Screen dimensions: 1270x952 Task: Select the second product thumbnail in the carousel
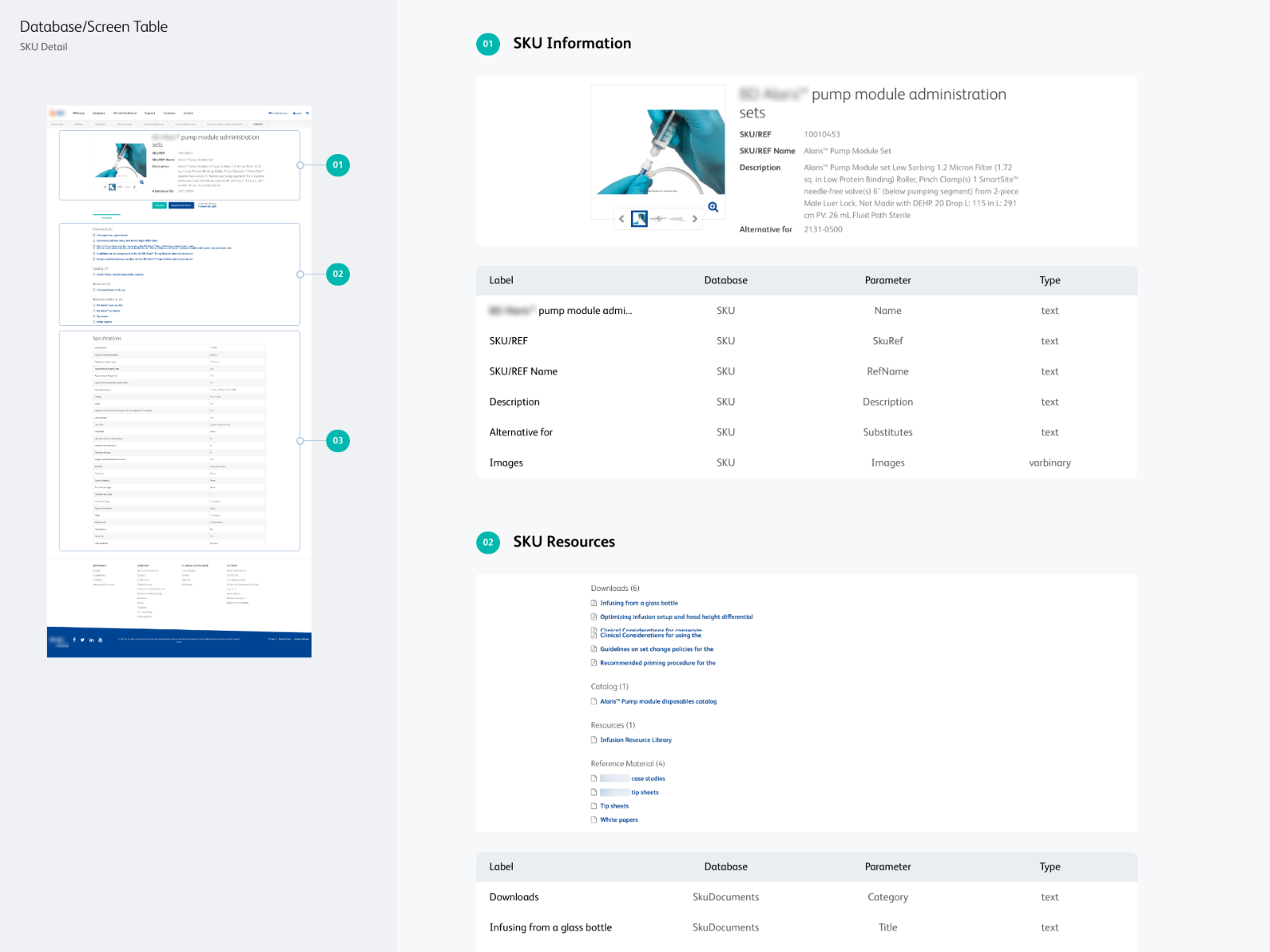click(659, 219)
